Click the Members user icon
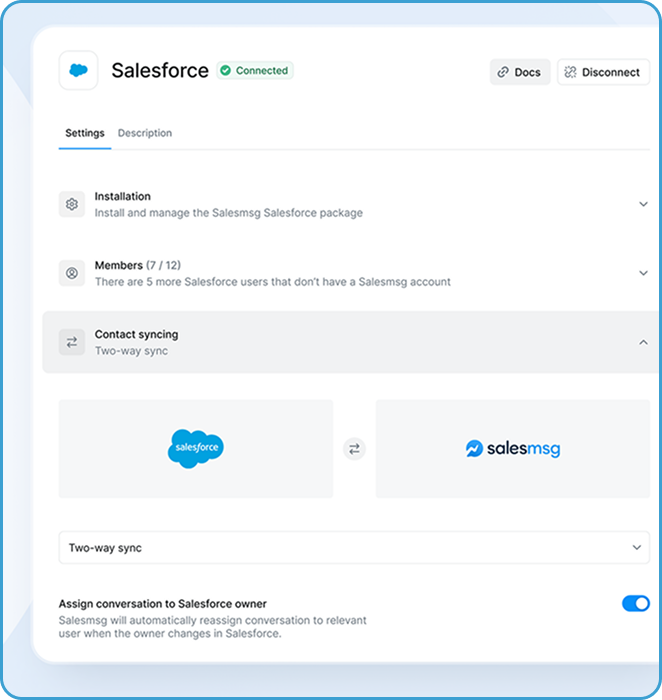Viewport: 662px width, 700px height. pyautogui.click(x=72, y=273)
